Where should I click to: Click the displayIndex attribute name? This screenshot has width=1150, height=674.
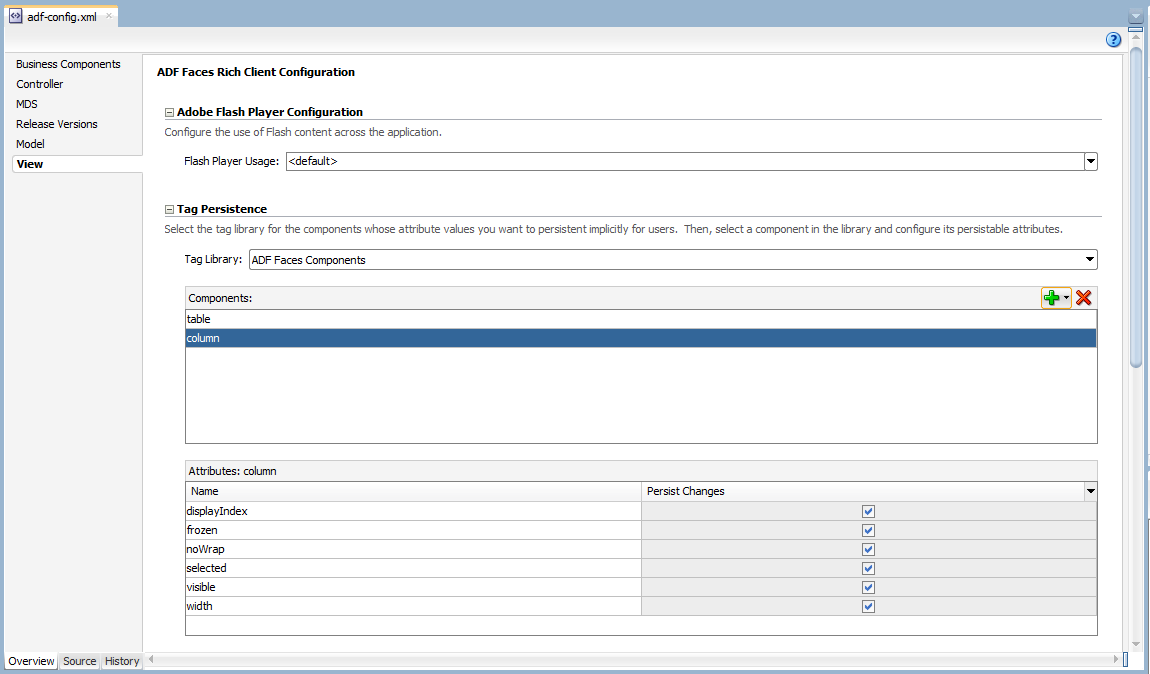click(x=217, y=511)
